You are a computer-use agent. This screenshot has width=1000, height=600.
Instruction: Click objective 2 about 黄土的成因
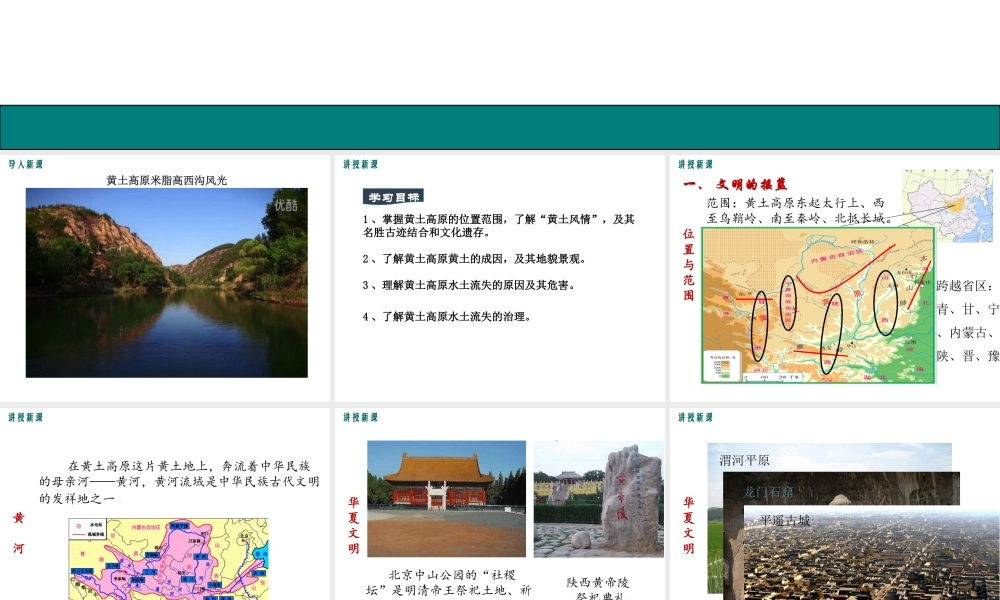[x=474, y=259]
